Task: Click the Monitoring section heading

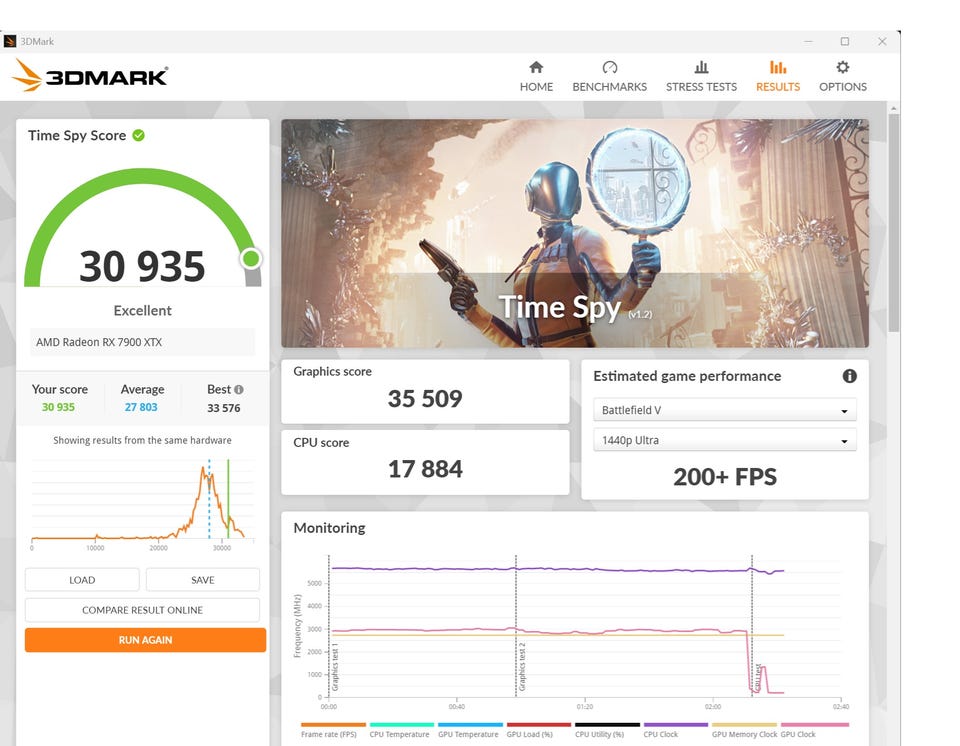Action: pos(329,528)
